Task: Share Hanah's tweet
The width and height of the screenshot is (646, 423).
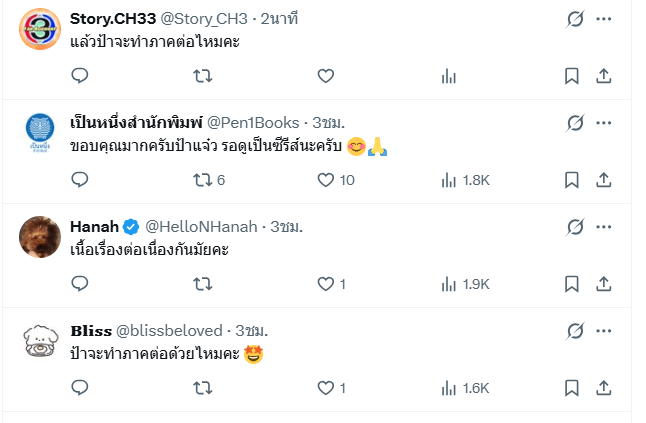Action: click(x=604, y=284)
